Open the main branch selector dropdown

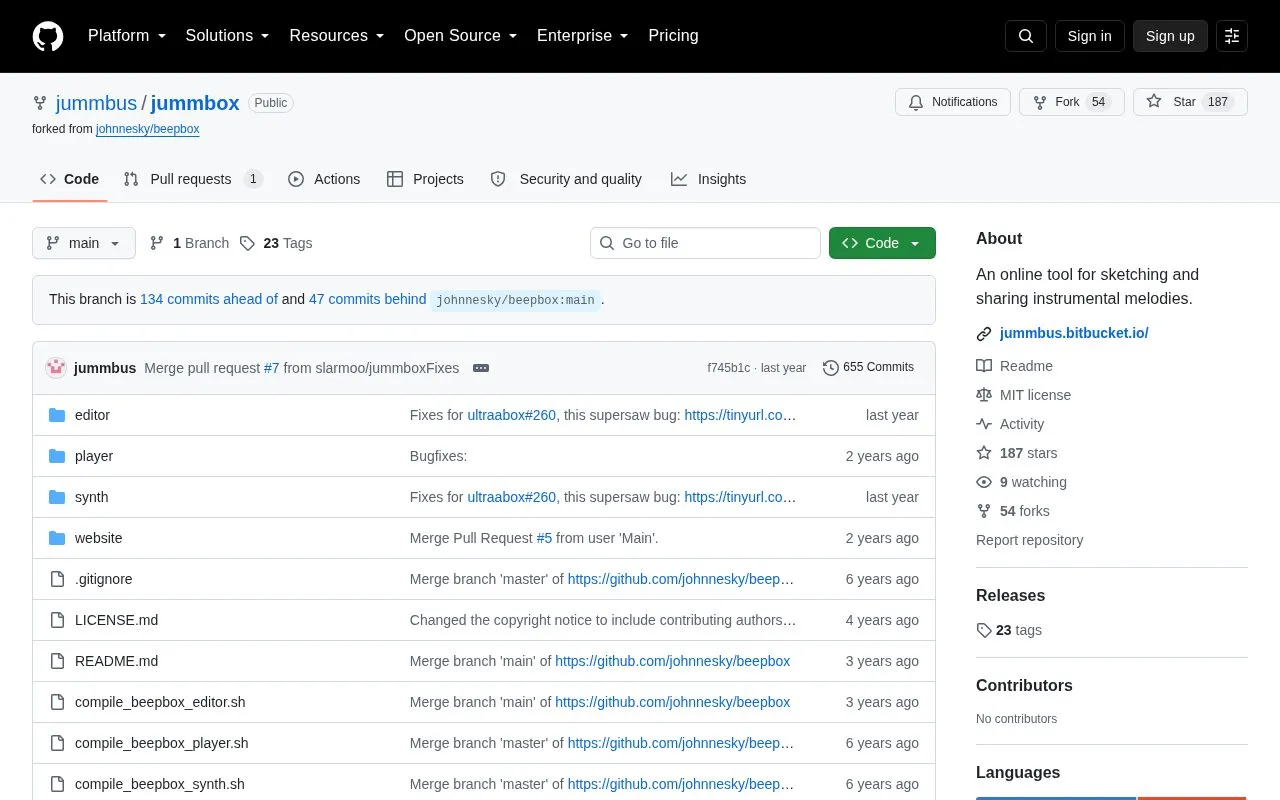(x=84, y=243)
